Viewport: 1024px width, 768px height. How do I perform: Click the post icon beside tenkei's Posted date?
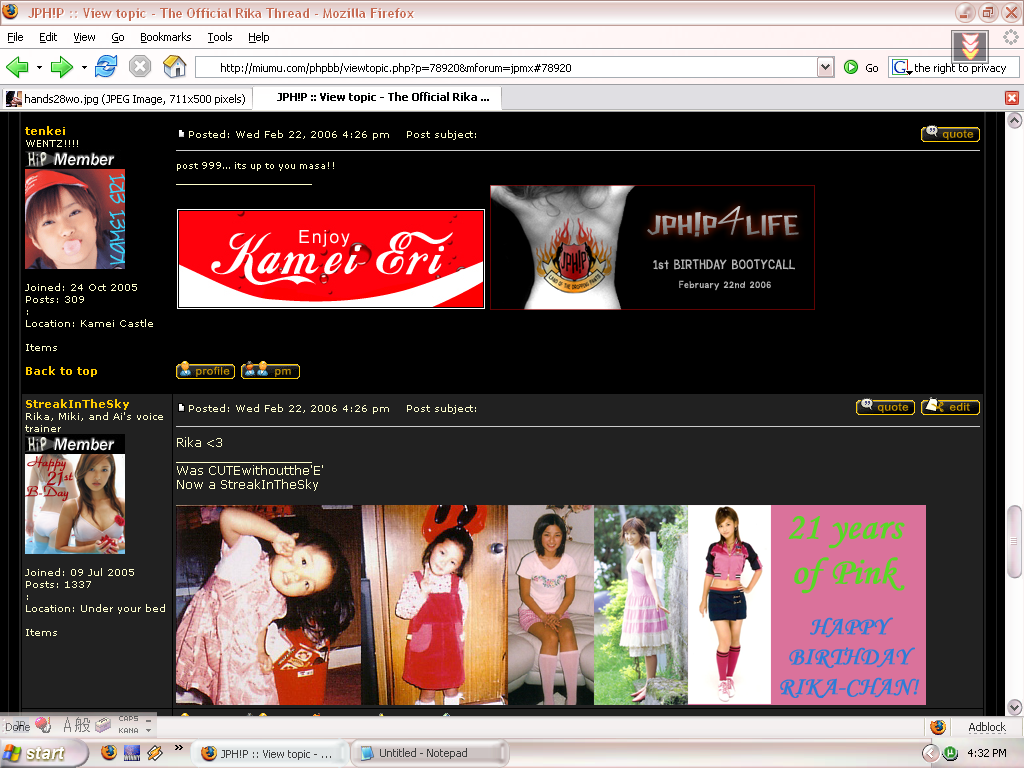coord(181,134)
